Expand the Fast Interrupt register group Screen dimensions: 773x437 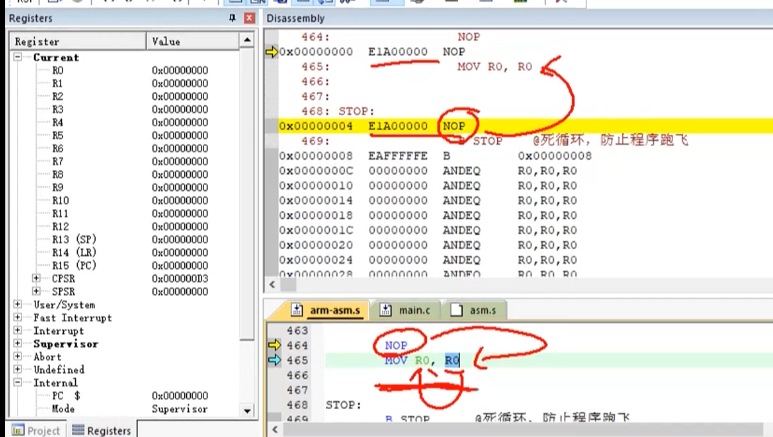[x=18, y=317]
